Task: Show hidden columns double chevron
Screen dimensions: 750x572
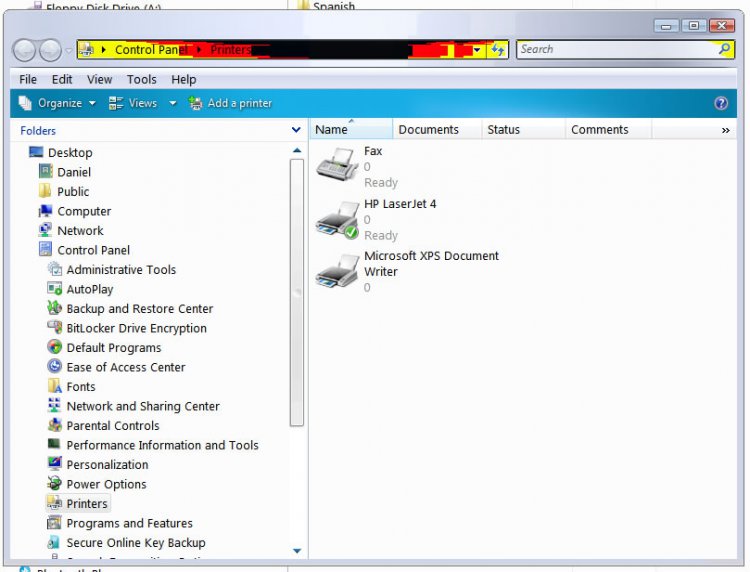Action: pos(726,130)
